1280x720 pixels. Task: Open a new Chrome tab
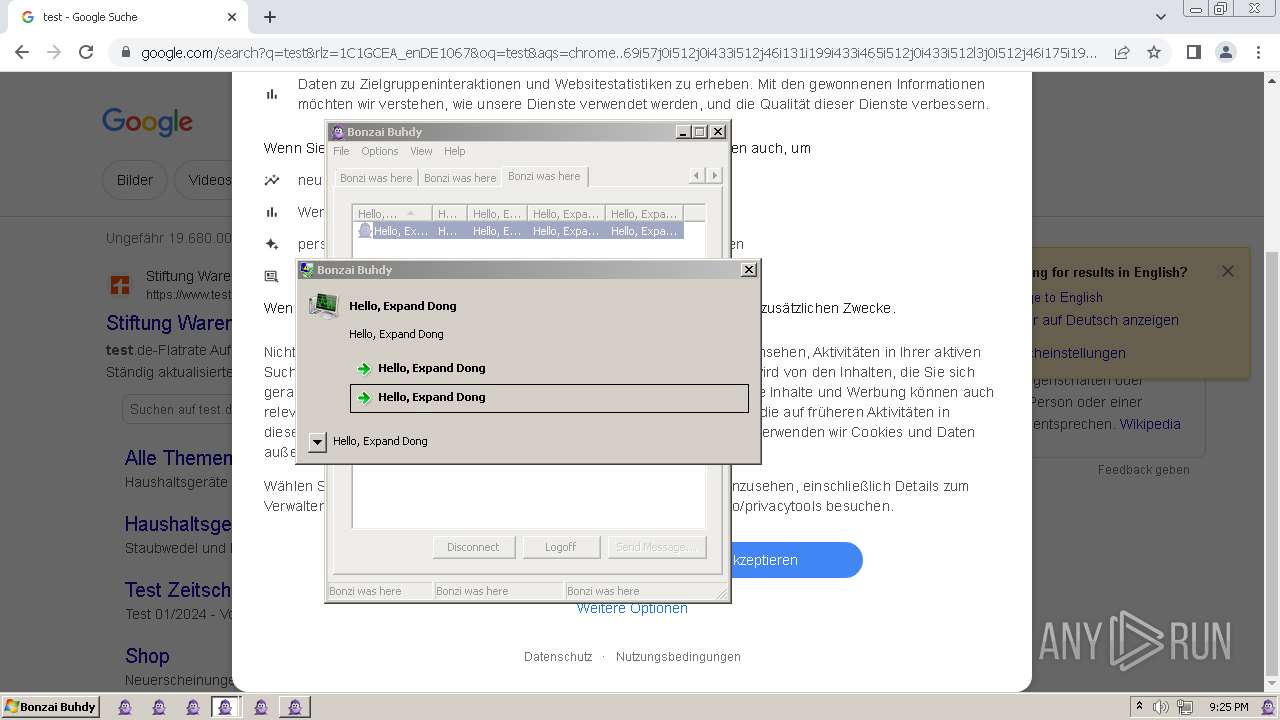pyautogui.click(x=270, y=17)
